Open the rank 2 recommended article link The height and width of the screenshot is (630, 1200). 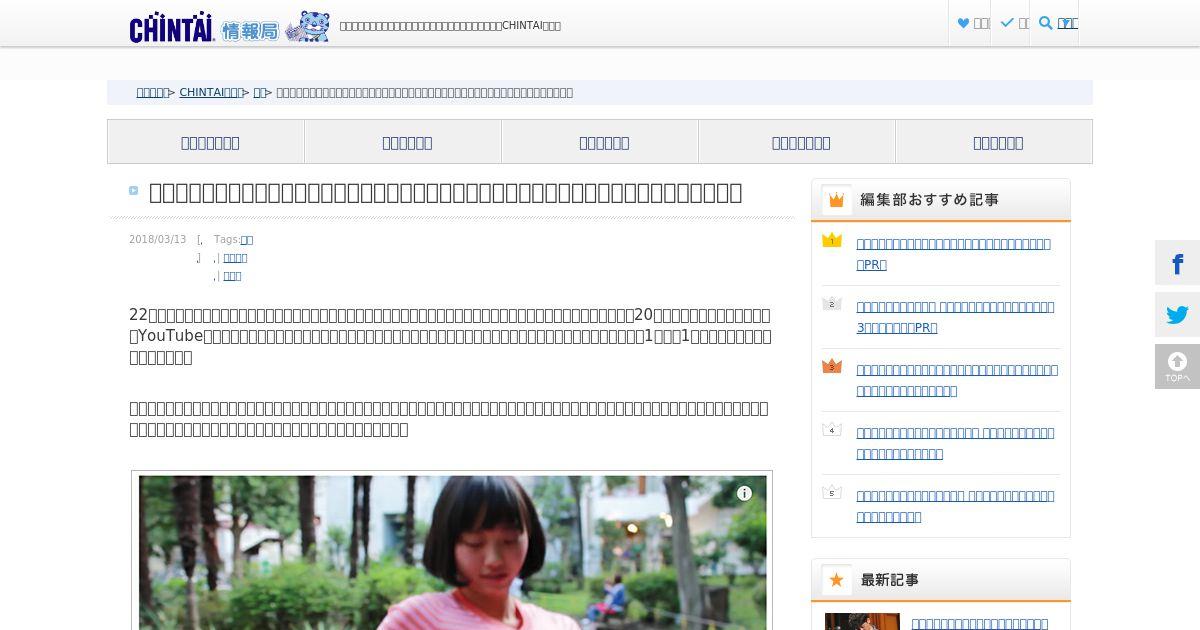[955, 317]
